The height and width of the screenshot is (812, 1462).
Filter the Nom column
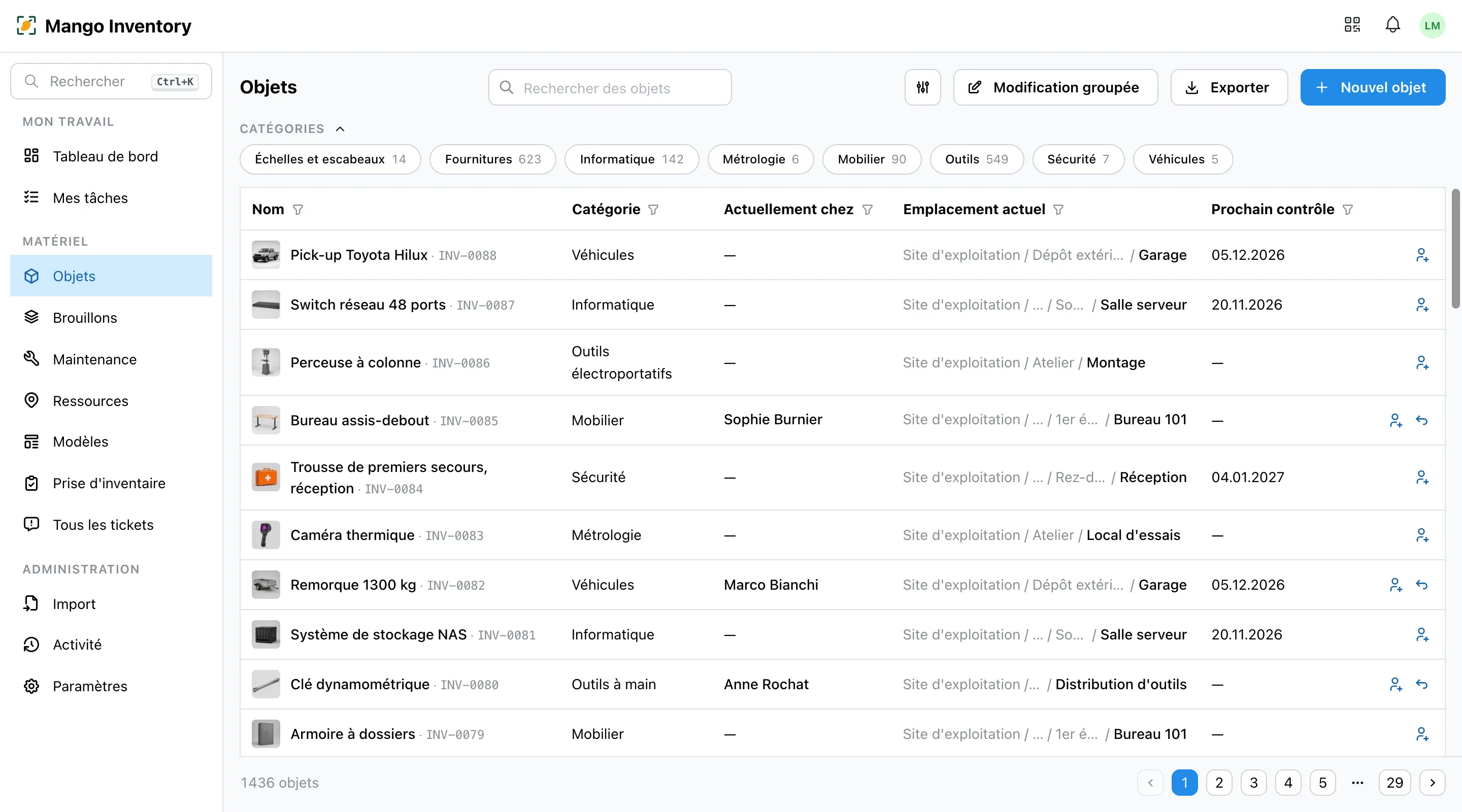tap(298, 210)
